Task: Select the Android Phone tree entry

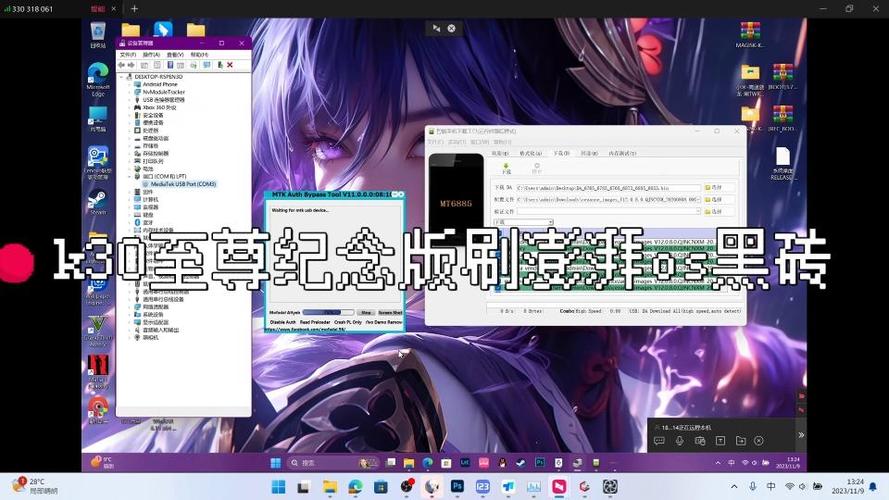Action: [160, 84]
